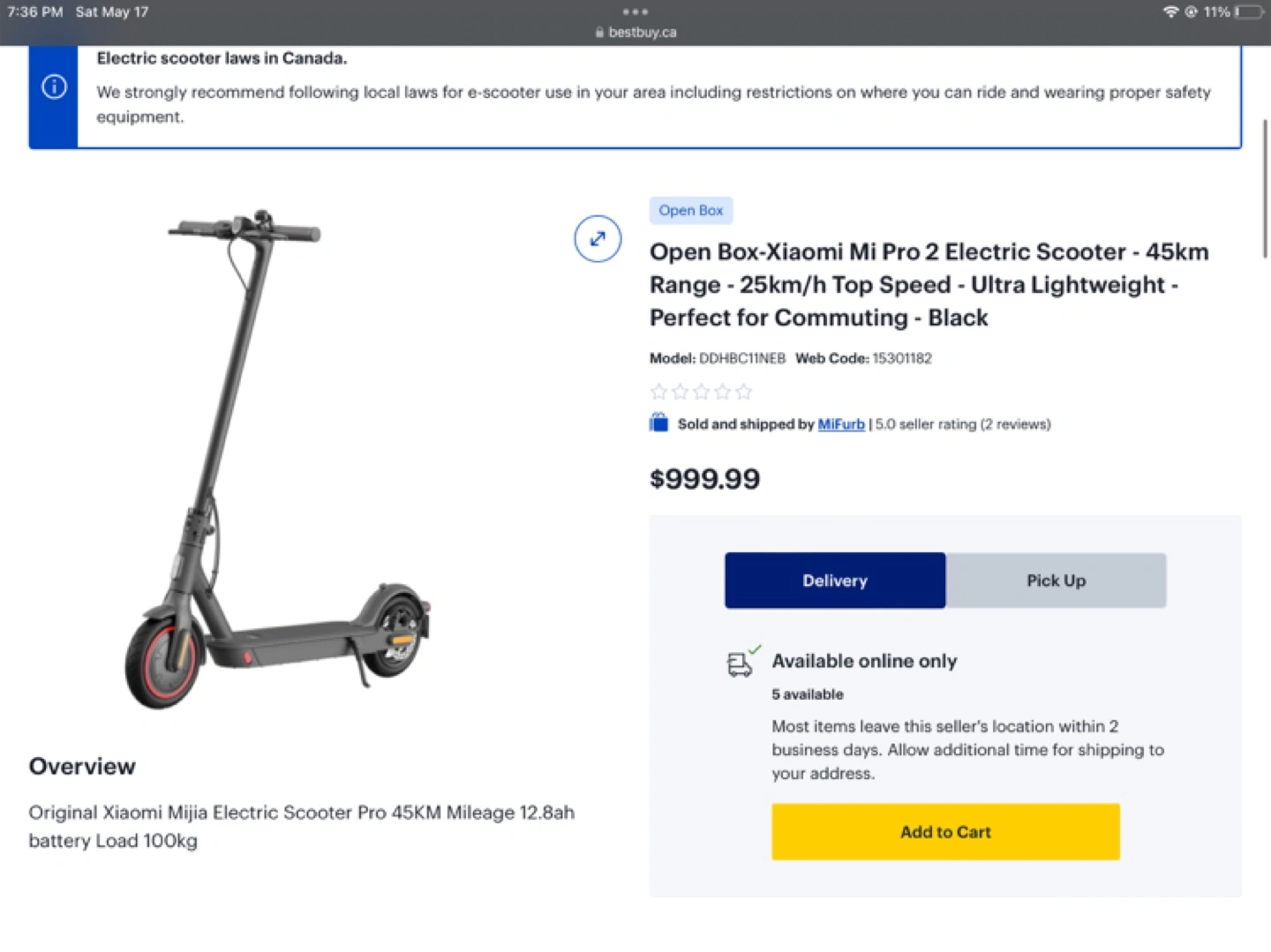Viewport: 1271px width, 952px height.
Task: Click the fifth rating star
Action: (744, 391)
